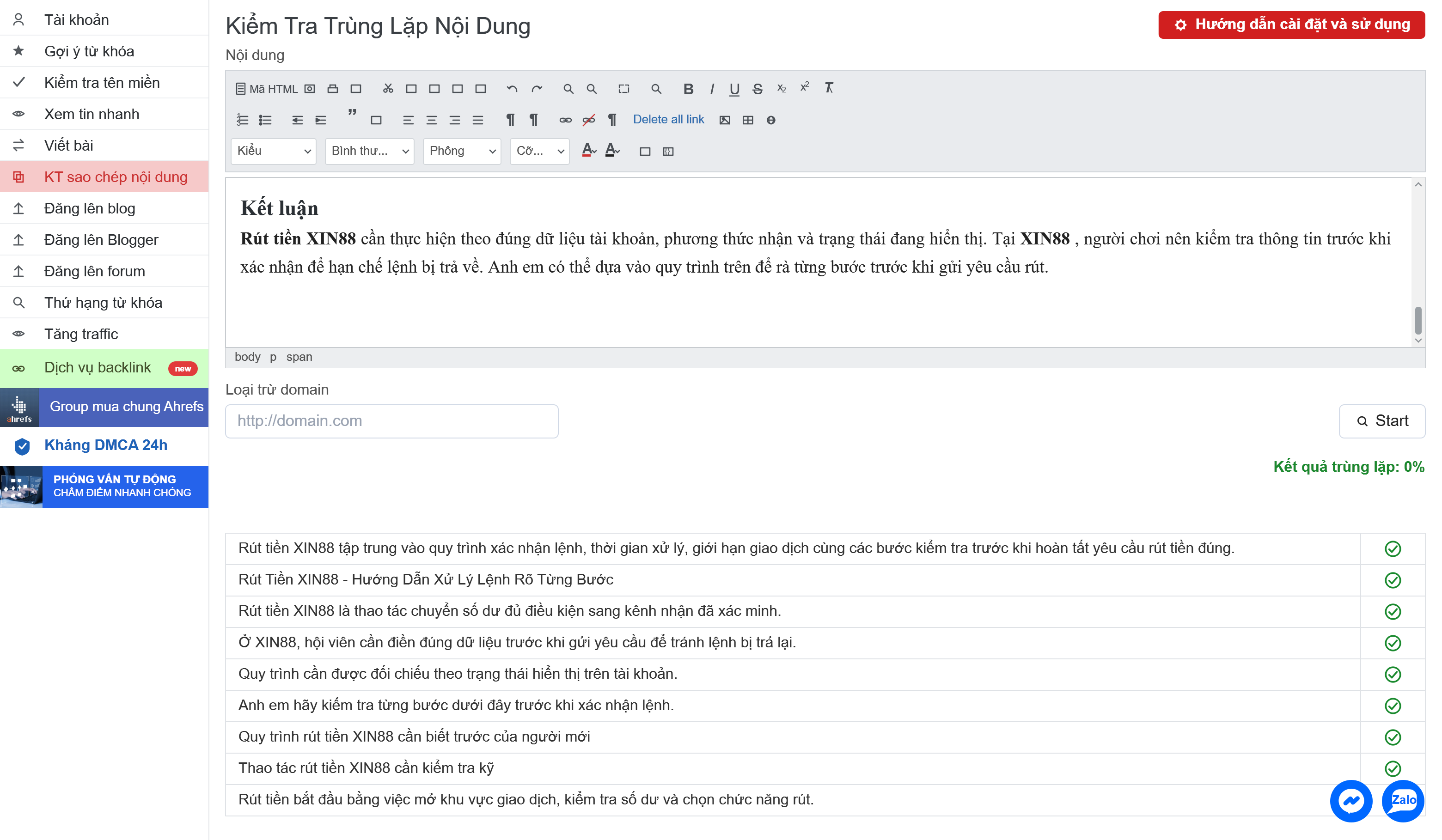Open Tài khoản in sidebar

(104, 20)
